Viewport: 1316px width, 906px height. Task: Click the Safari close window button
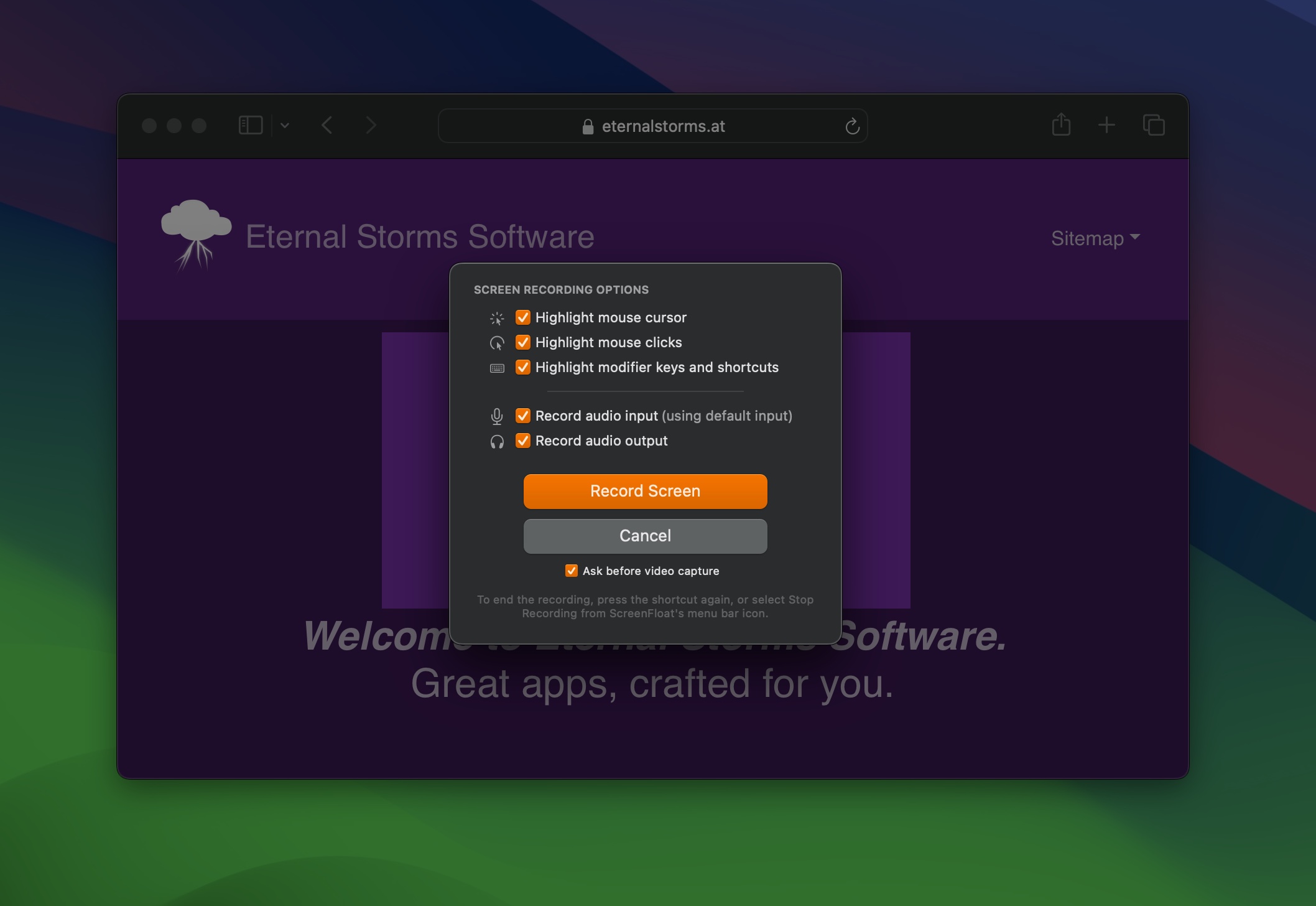(x=149, y=126)
